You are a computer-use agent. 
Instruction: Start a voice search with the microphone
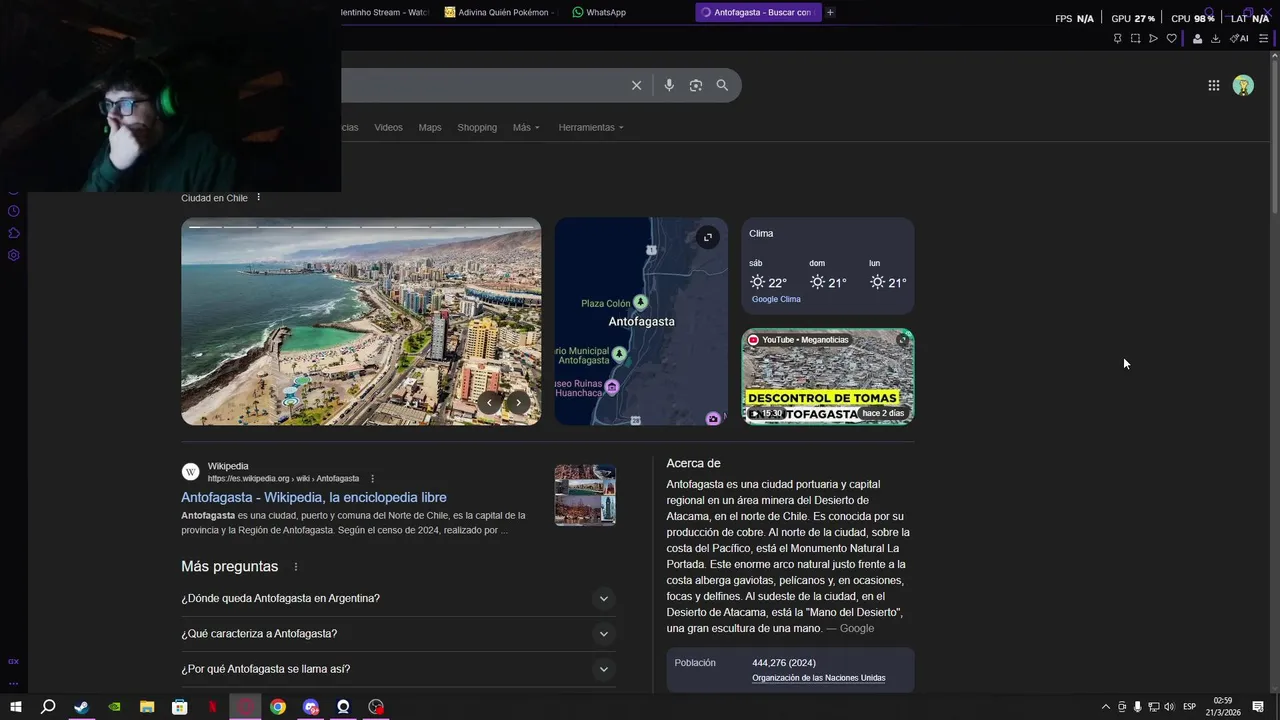pos(669,85)
